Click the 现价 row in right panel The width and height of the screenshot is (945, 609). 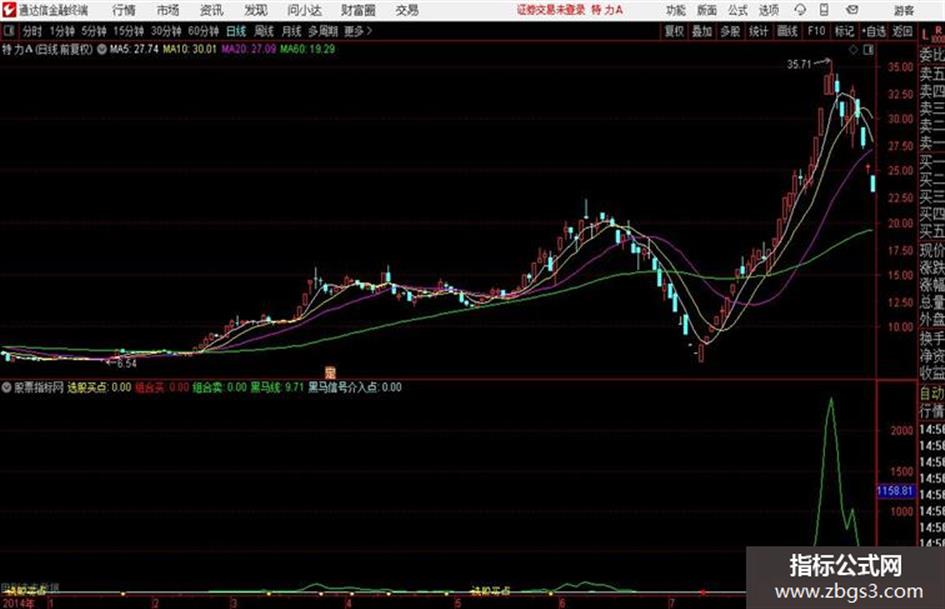[932, 250]
